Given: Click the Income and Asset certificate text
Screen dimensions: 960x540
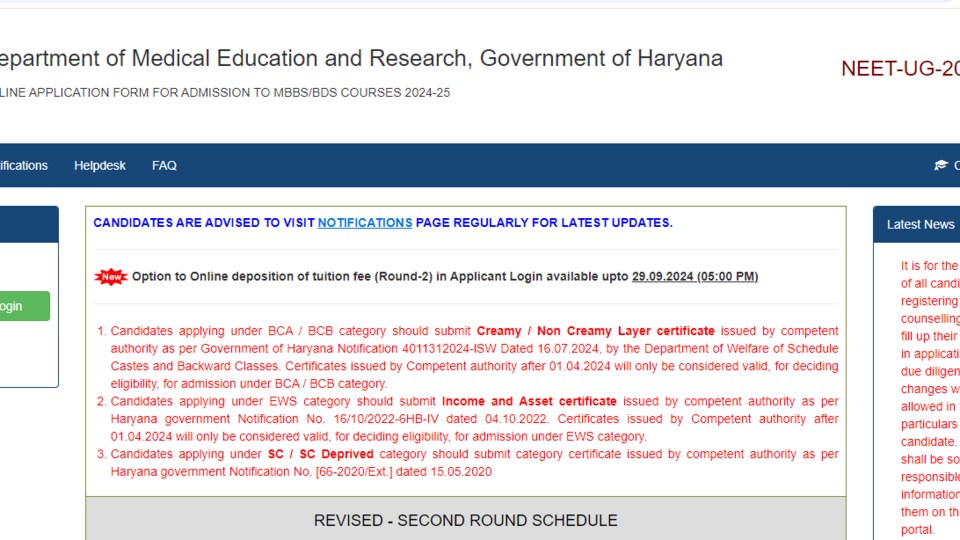Looking at the screenshot, I should pyautogui.click(x=529, y=402).
